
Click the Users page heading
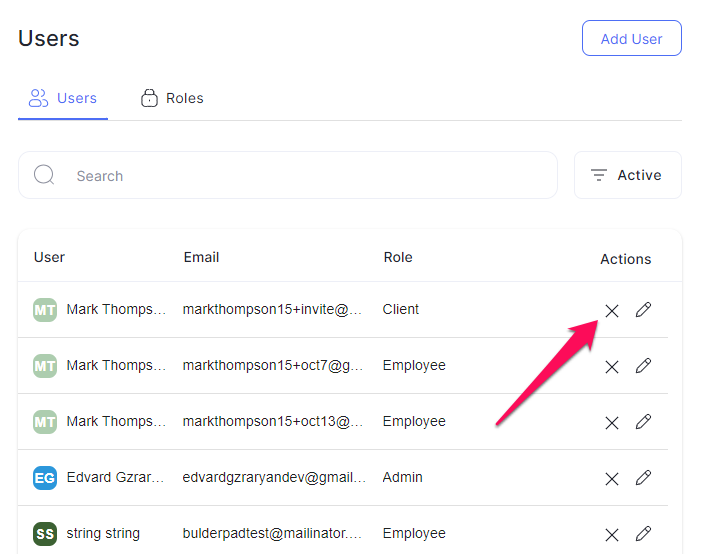coord(49,38)
